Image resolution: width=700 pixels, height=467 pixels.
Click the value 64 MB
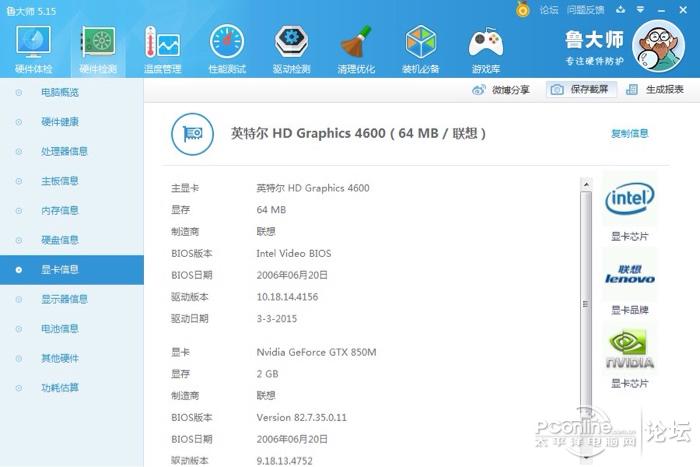coord(271,210)
